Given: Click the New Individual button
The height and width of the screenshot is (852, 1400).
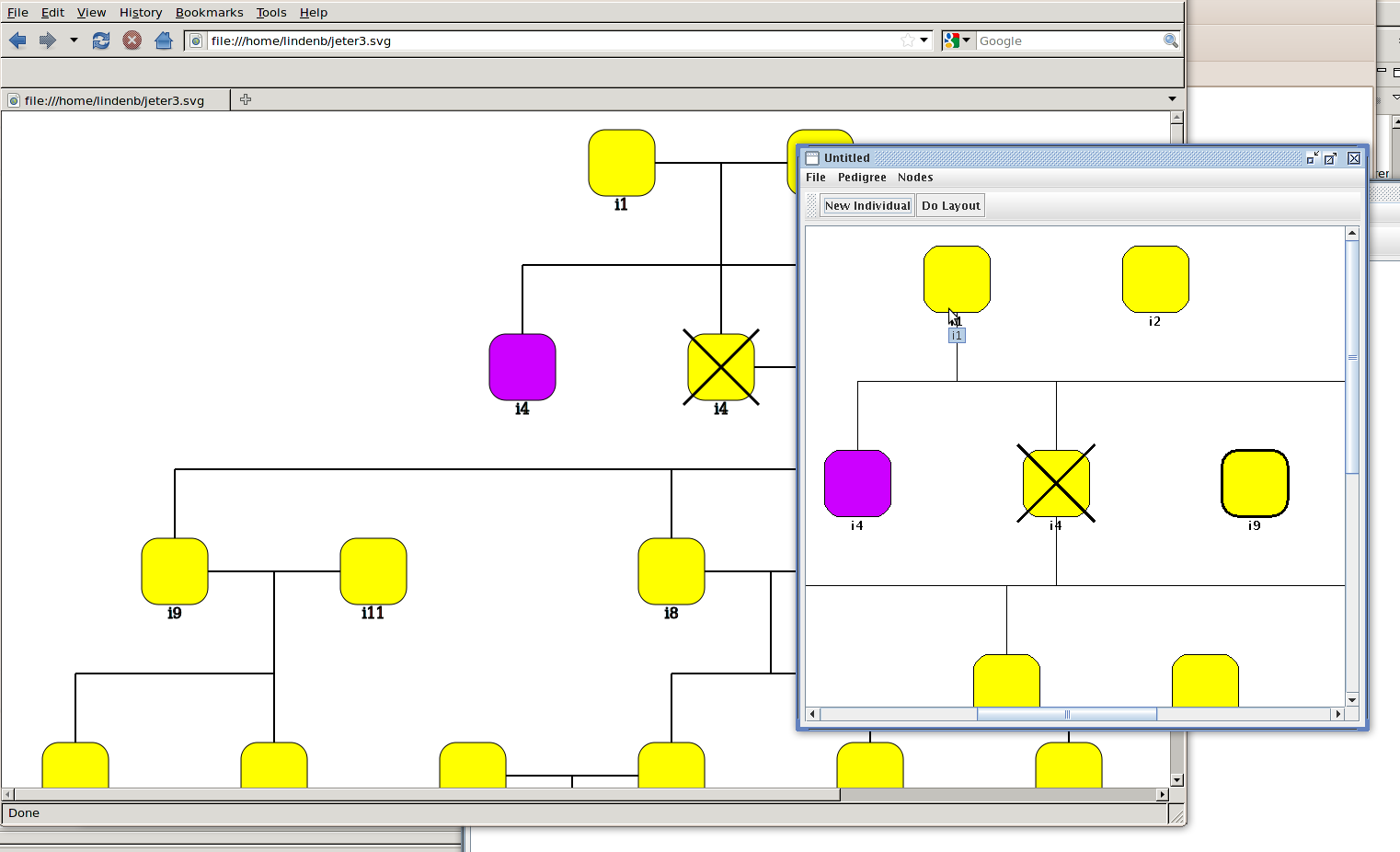Looking at the screenshot, I should (866, 205).
